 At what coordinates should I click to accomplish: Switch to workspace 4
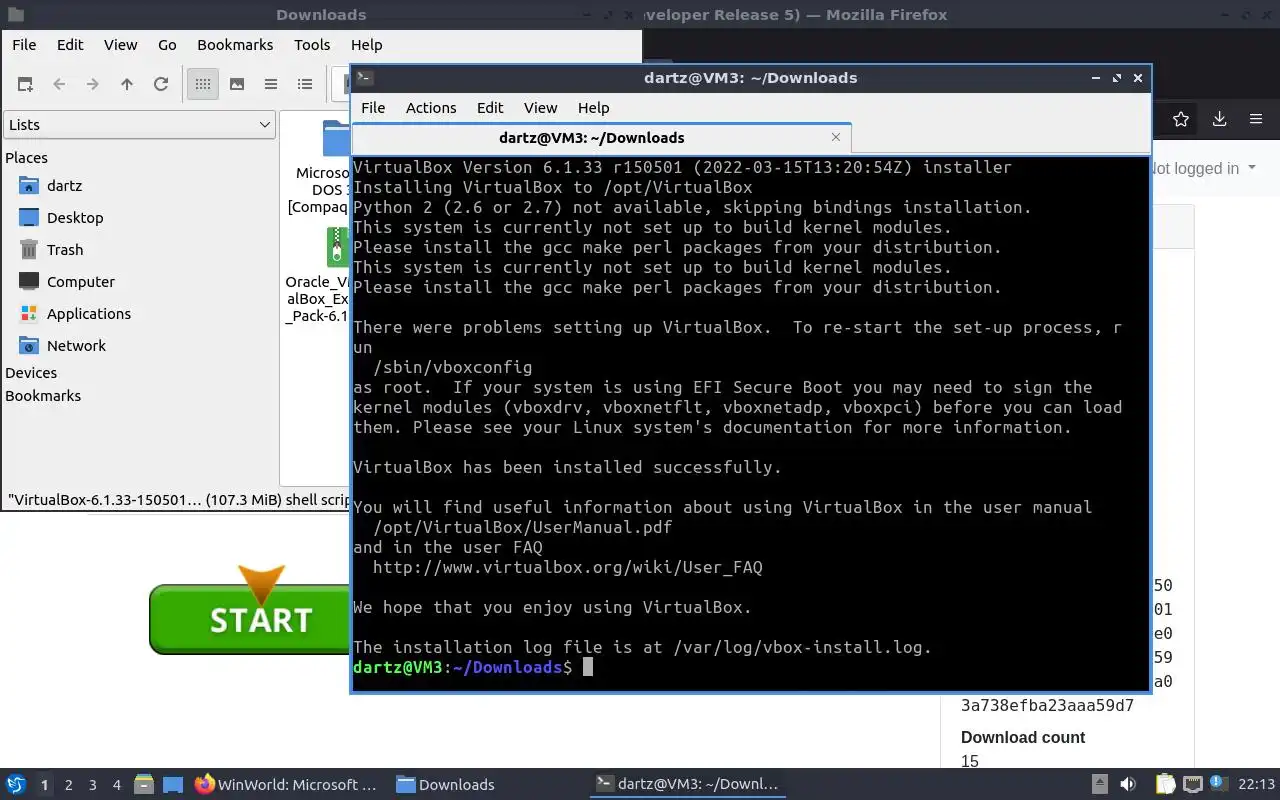[x=117, y=785]
